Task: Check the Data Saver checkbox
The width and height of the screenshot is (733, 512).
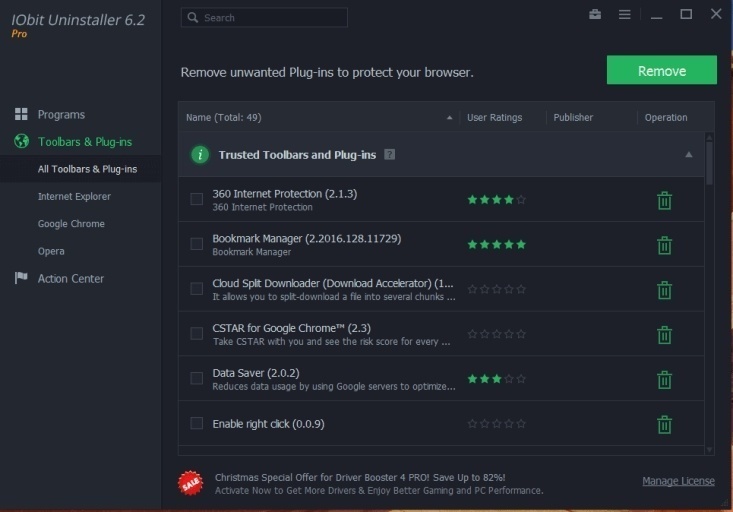Action: (196, 378)
